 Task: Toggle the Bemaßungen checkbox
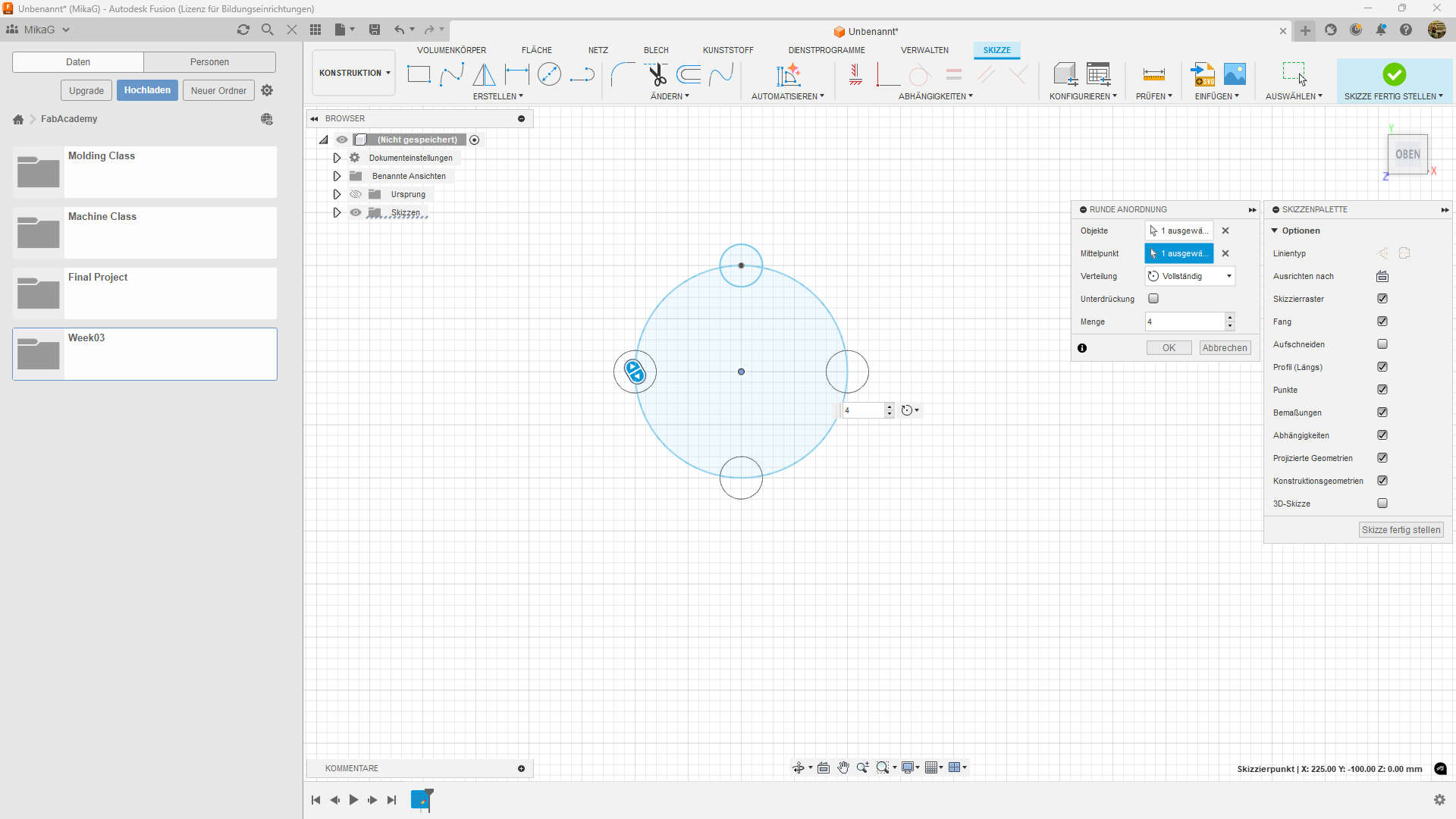pyautogui.click(x=1382, y=413)
